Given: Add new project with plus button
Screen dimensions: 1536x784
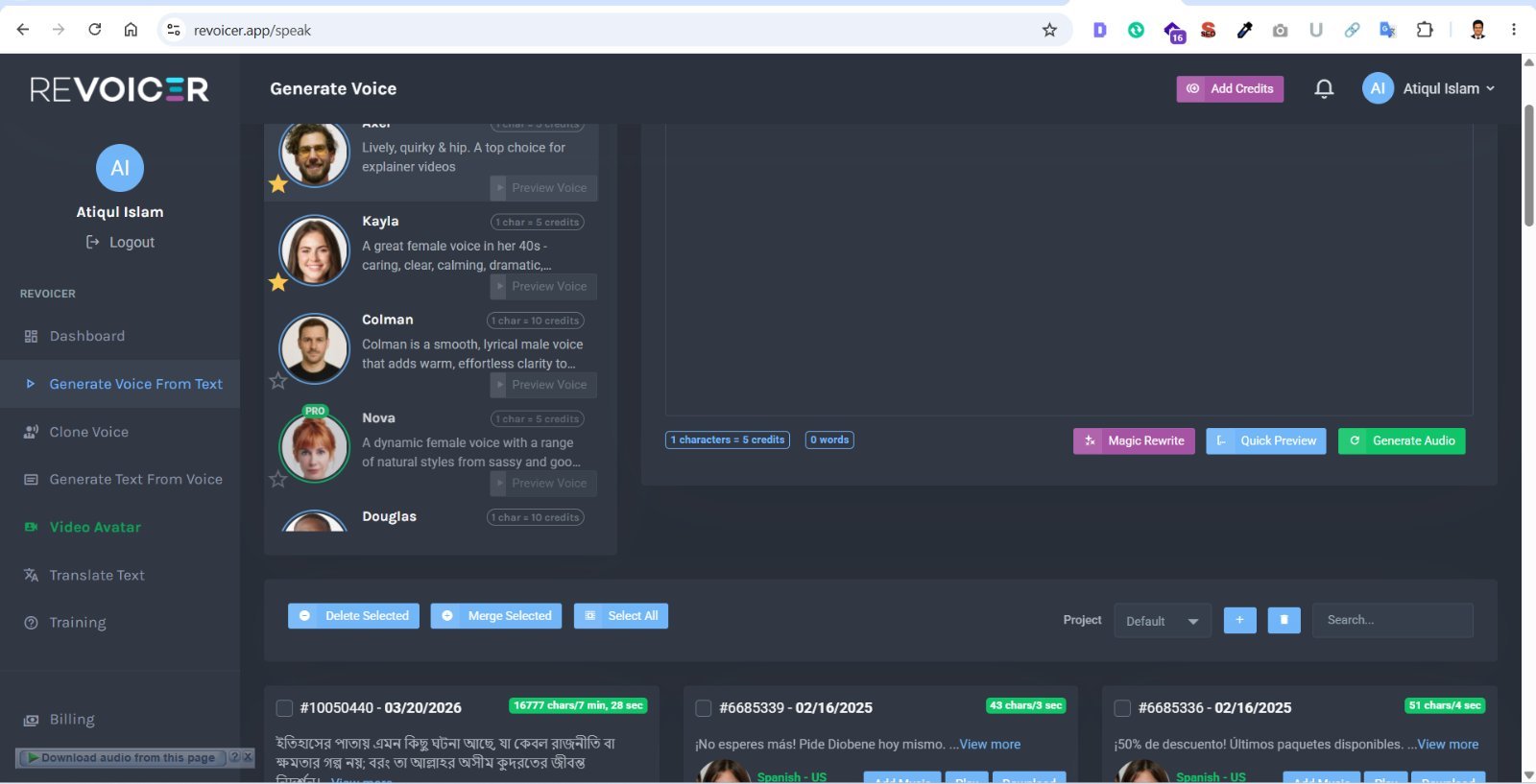Looking at the screenshot, I should pos(1239,620).
